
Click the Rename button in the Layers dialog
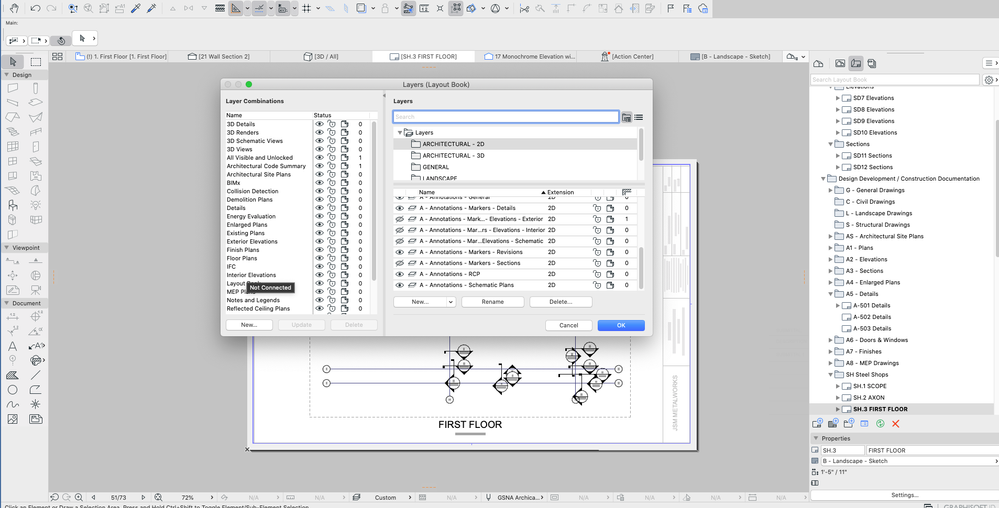[x=493, y=301]
